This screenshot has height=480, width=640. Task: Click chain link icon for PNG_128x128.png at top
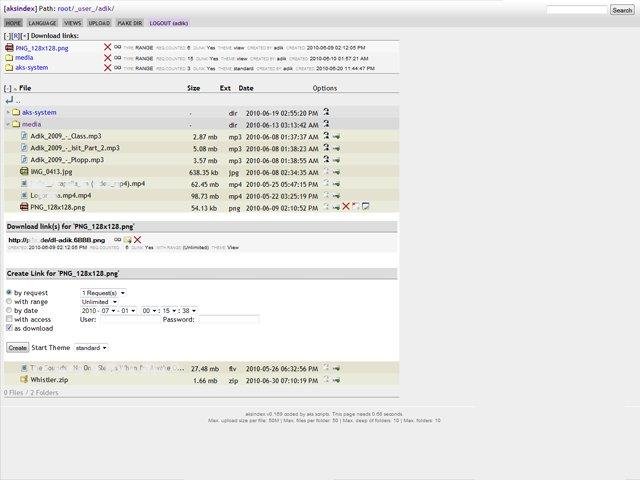pos(118,47)
